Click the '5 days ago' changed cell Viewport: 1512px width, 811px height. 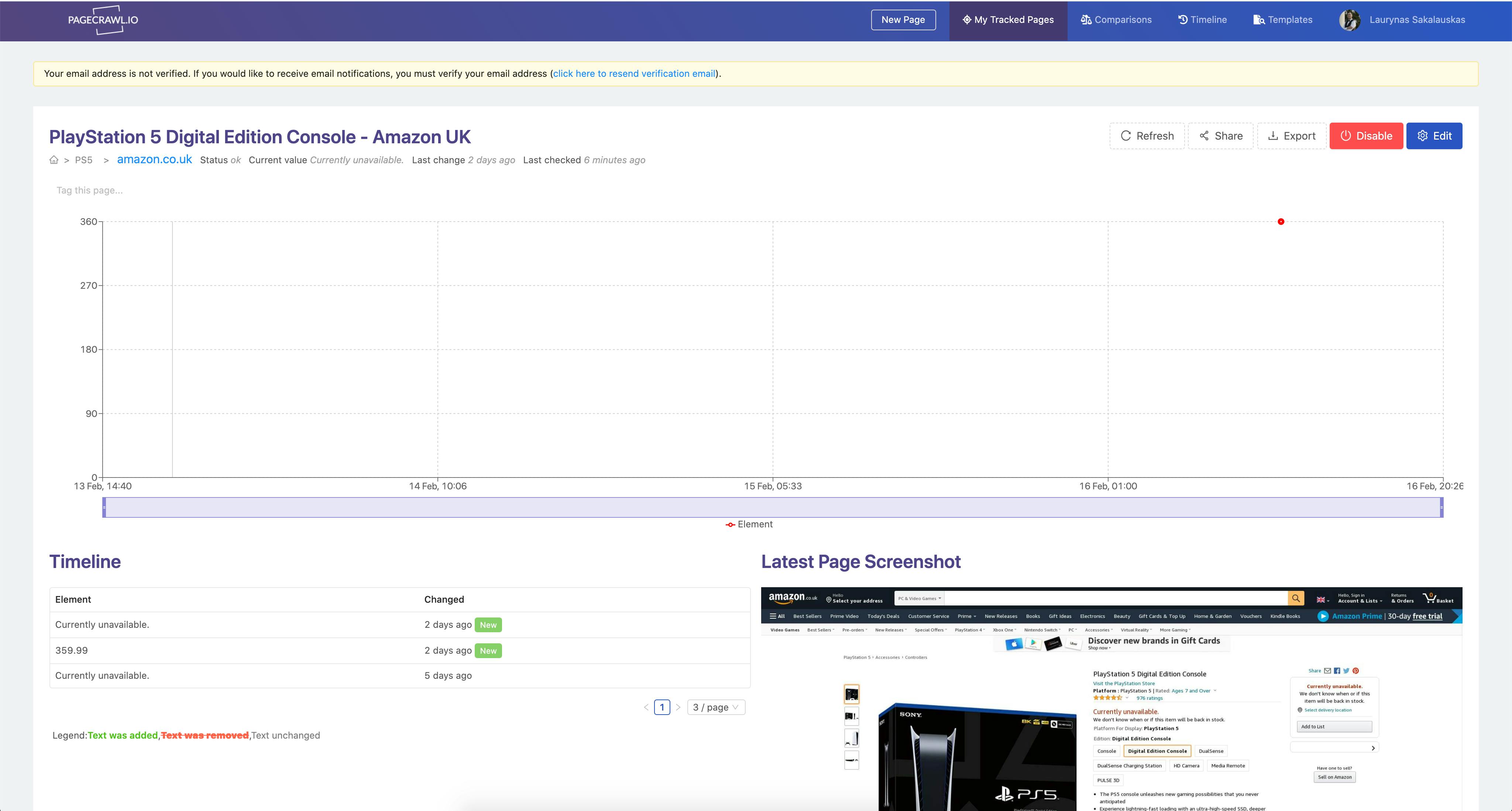[x=448, y=675]
